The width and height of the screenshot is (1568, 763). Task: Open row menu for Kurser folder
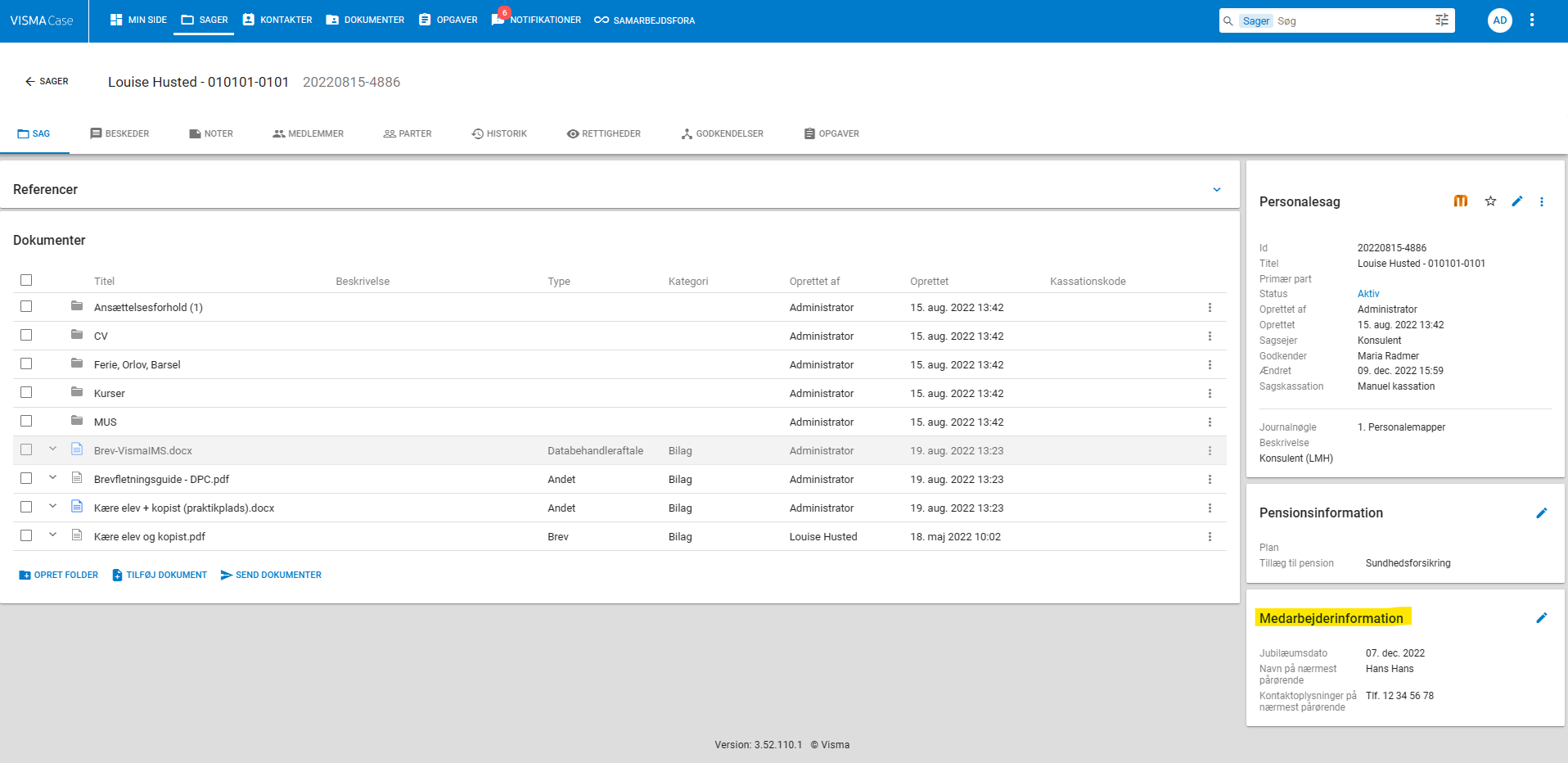coord(1210,394)
